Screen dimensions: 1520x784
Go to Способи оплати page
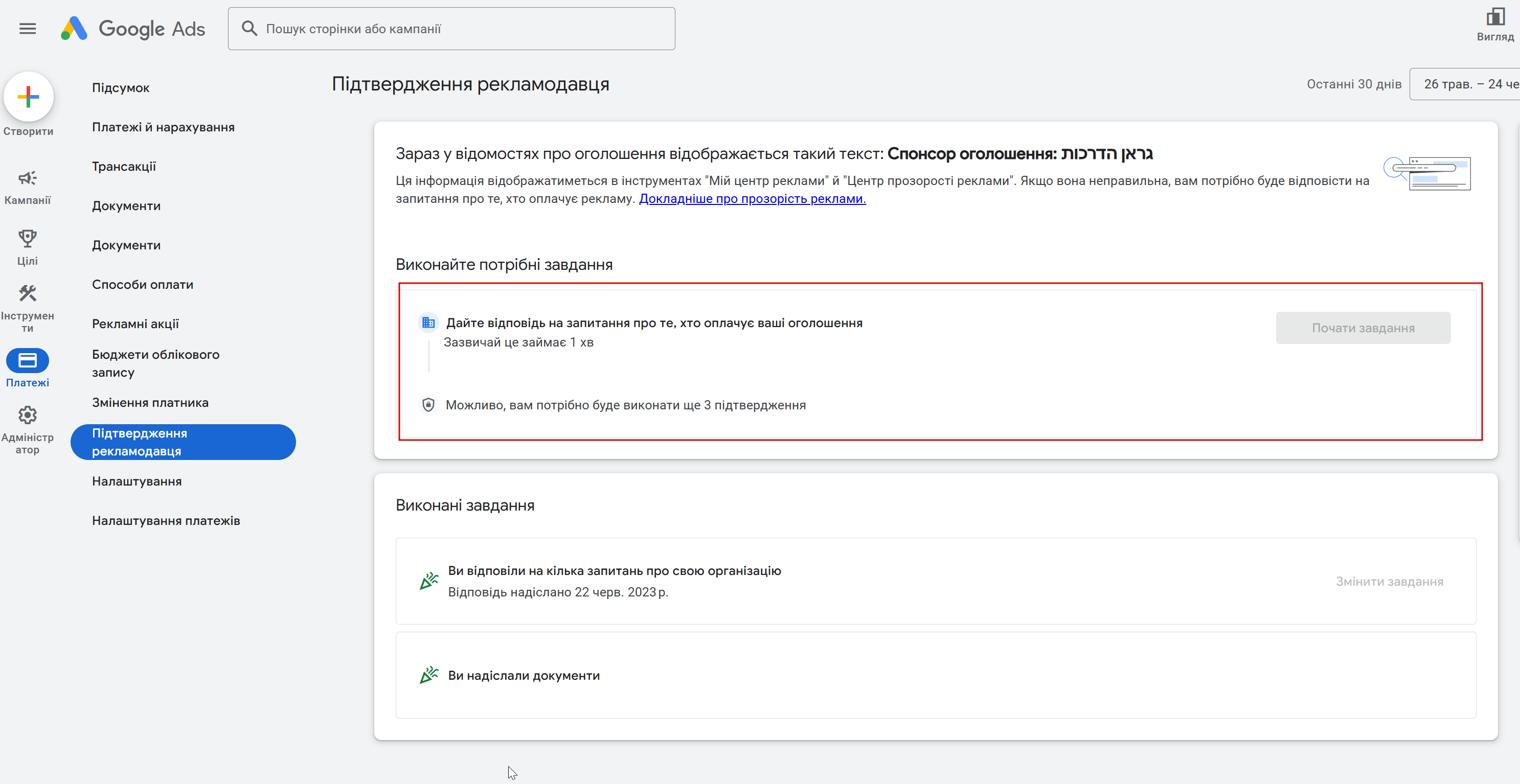coord(142,284)
